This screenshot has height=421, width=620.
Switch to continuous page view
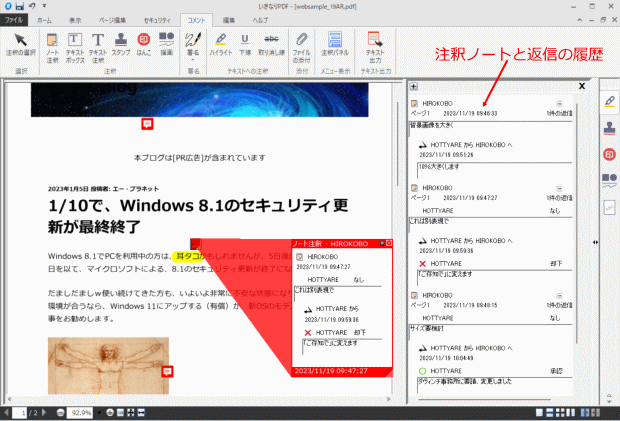click(x=549, y=413)
